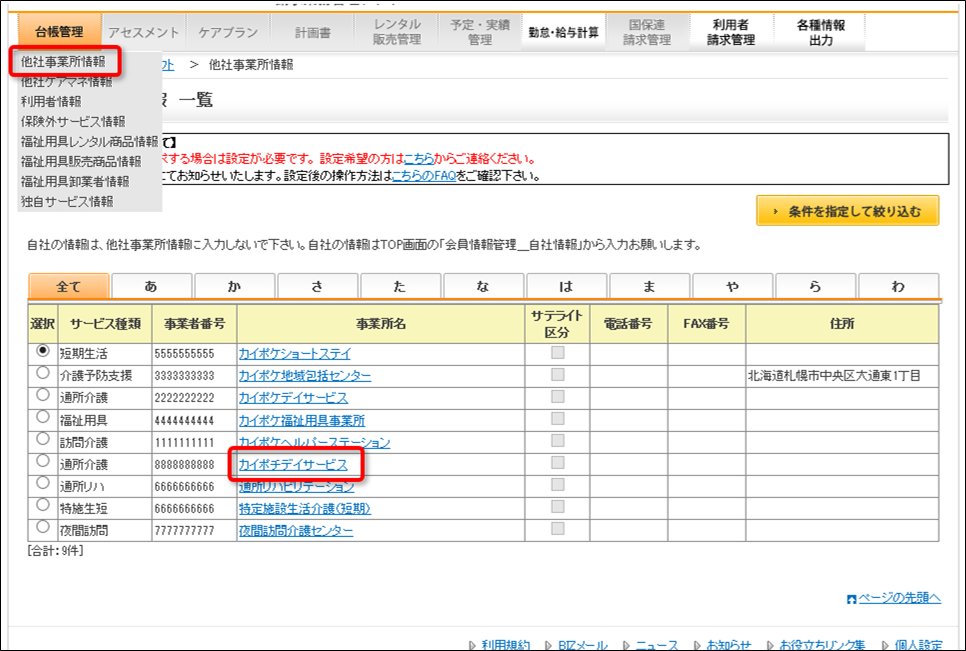The height and width of the screenshot is (651, 966).
Task: Filter the list by た tab
Action: pos(400,286)
